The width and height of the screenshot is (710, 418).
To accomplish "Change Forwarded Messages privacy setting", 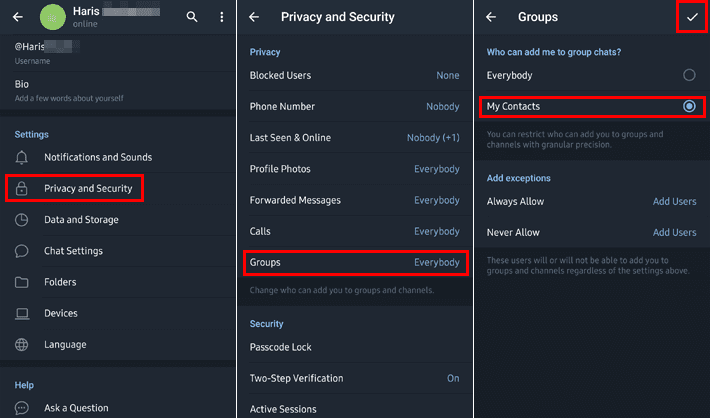I will 355,200.
